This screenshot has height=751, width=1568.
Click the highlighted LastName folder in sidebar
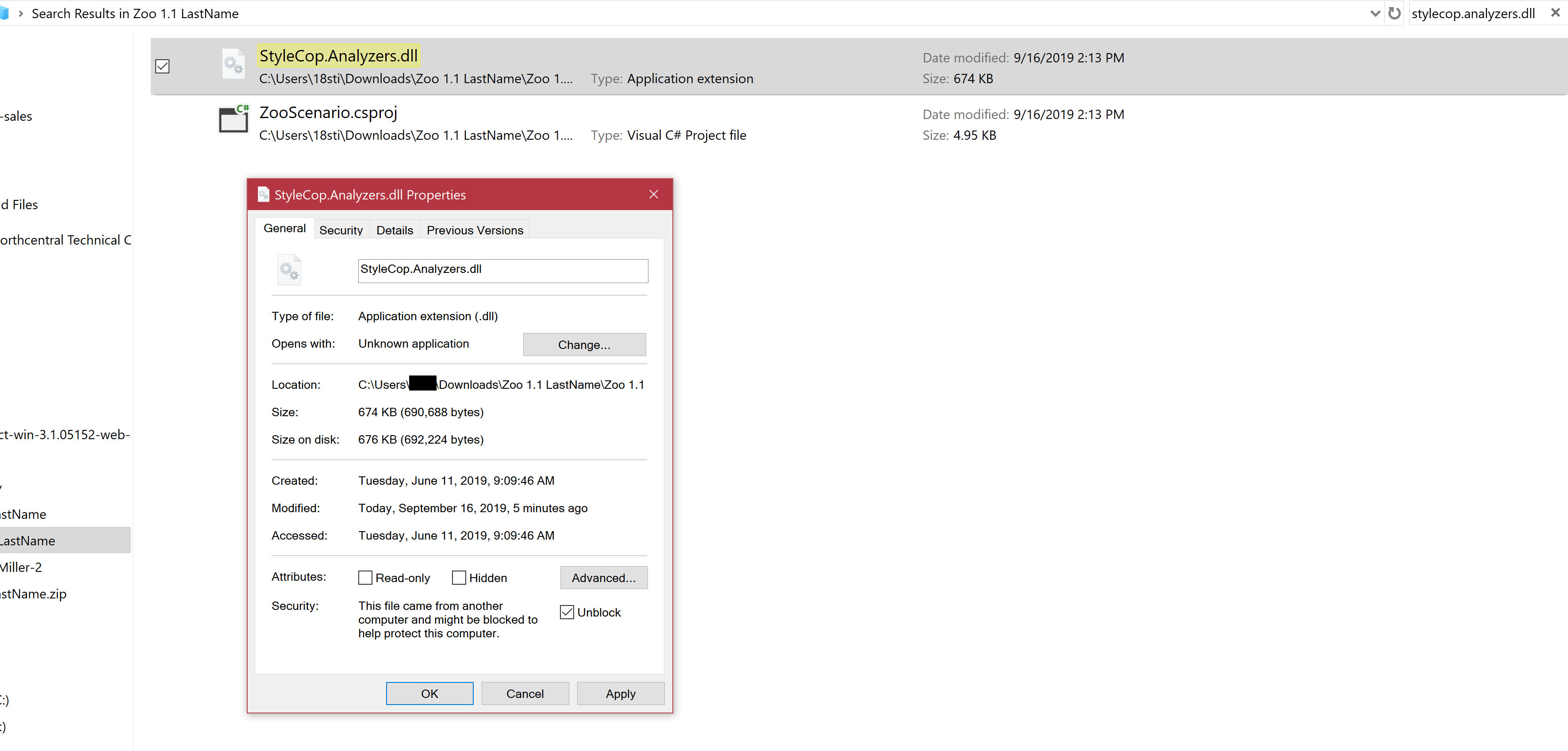tap(65, 540)
